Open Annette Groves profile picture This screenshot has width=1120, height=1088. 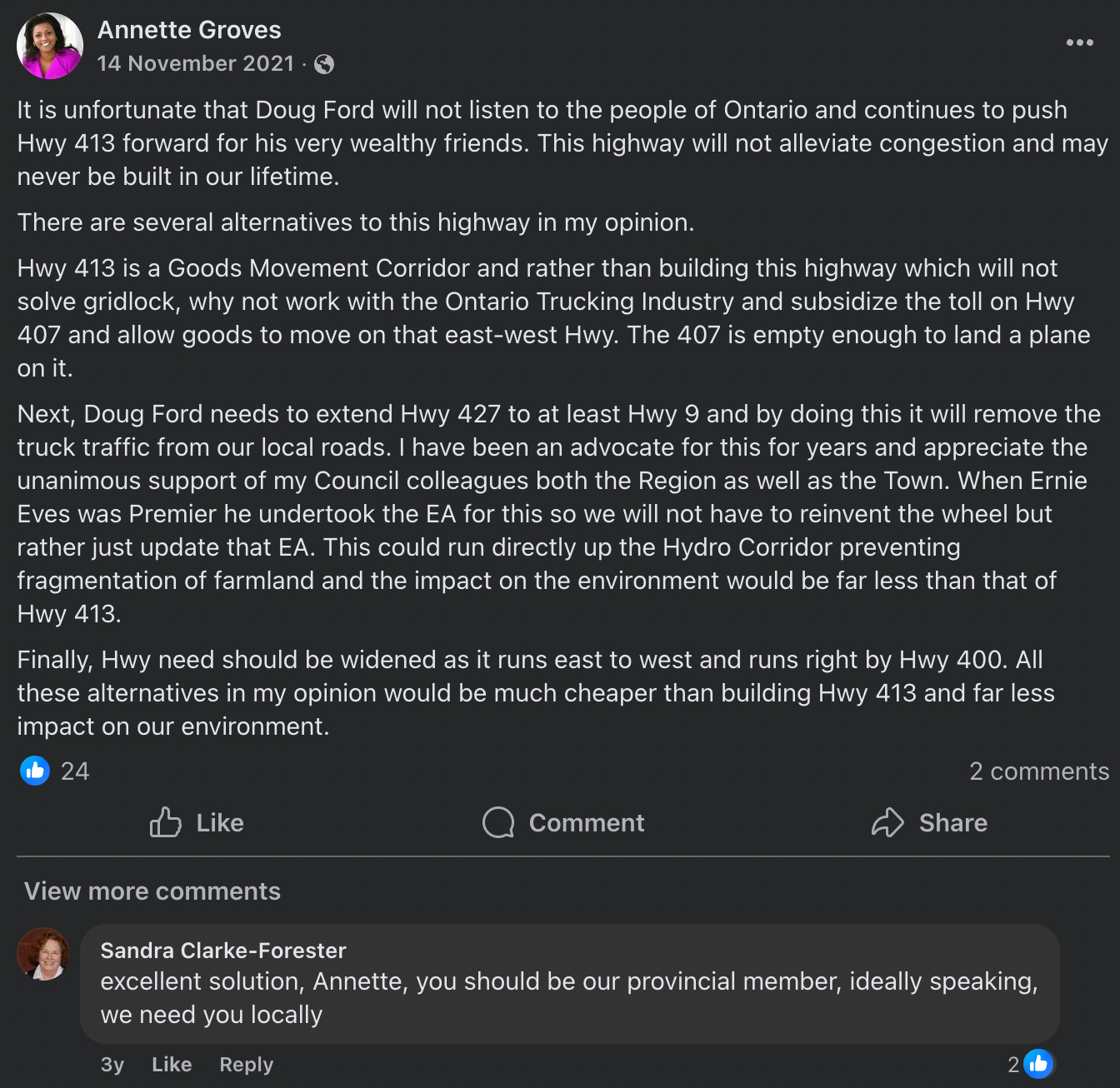(50, 46)
